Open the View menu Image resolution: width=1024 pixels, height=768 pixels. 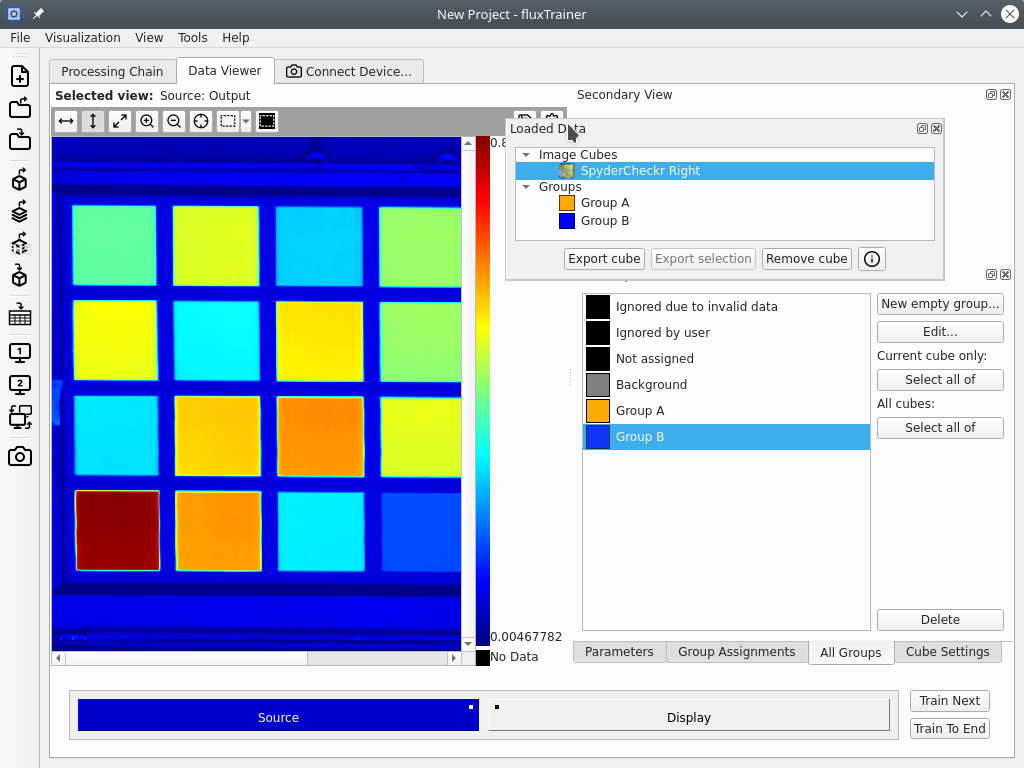149,38
